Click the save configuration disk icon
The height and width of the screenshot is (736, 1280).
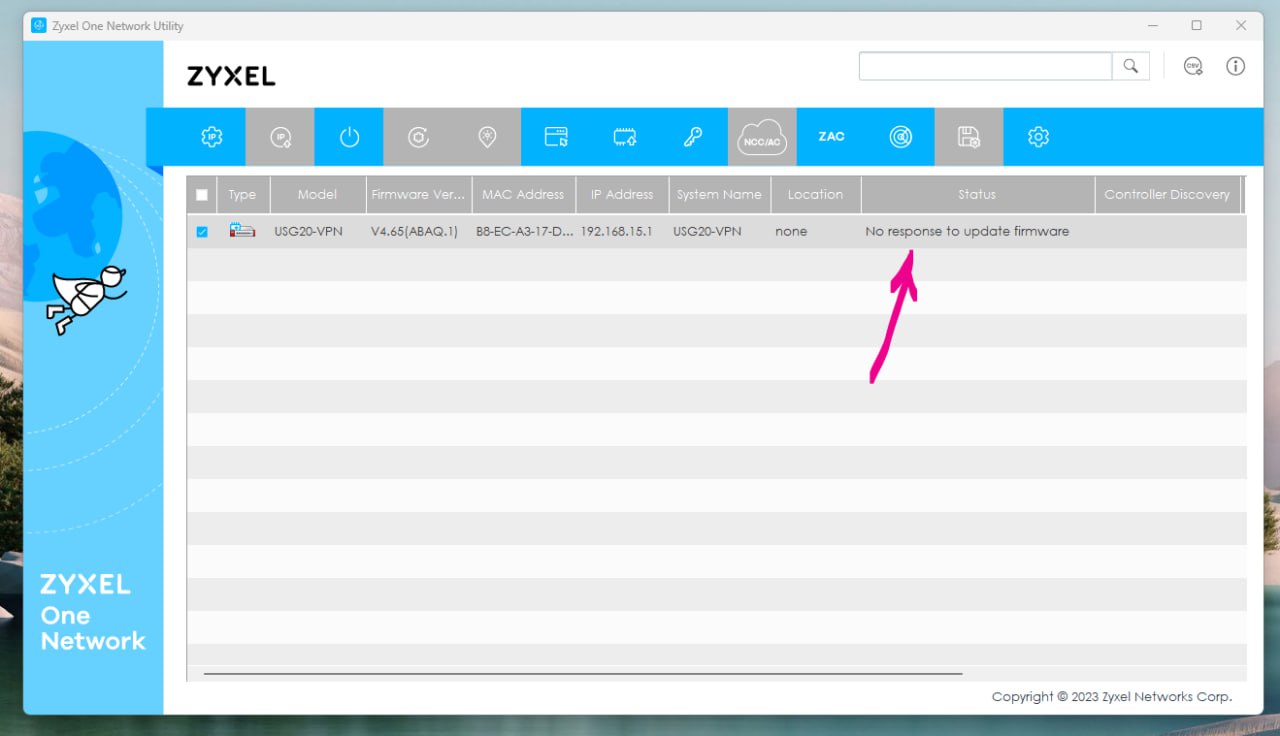[969, 137]
